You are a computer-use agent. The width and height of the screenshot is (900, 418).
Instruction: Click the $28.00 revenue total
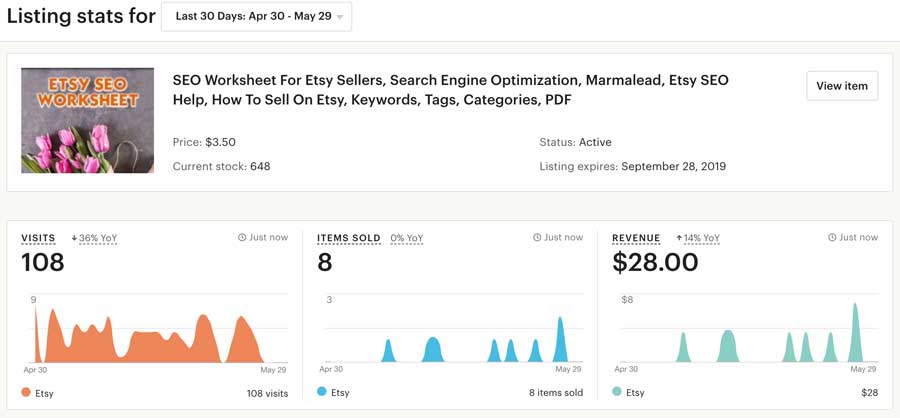(655, 262)
